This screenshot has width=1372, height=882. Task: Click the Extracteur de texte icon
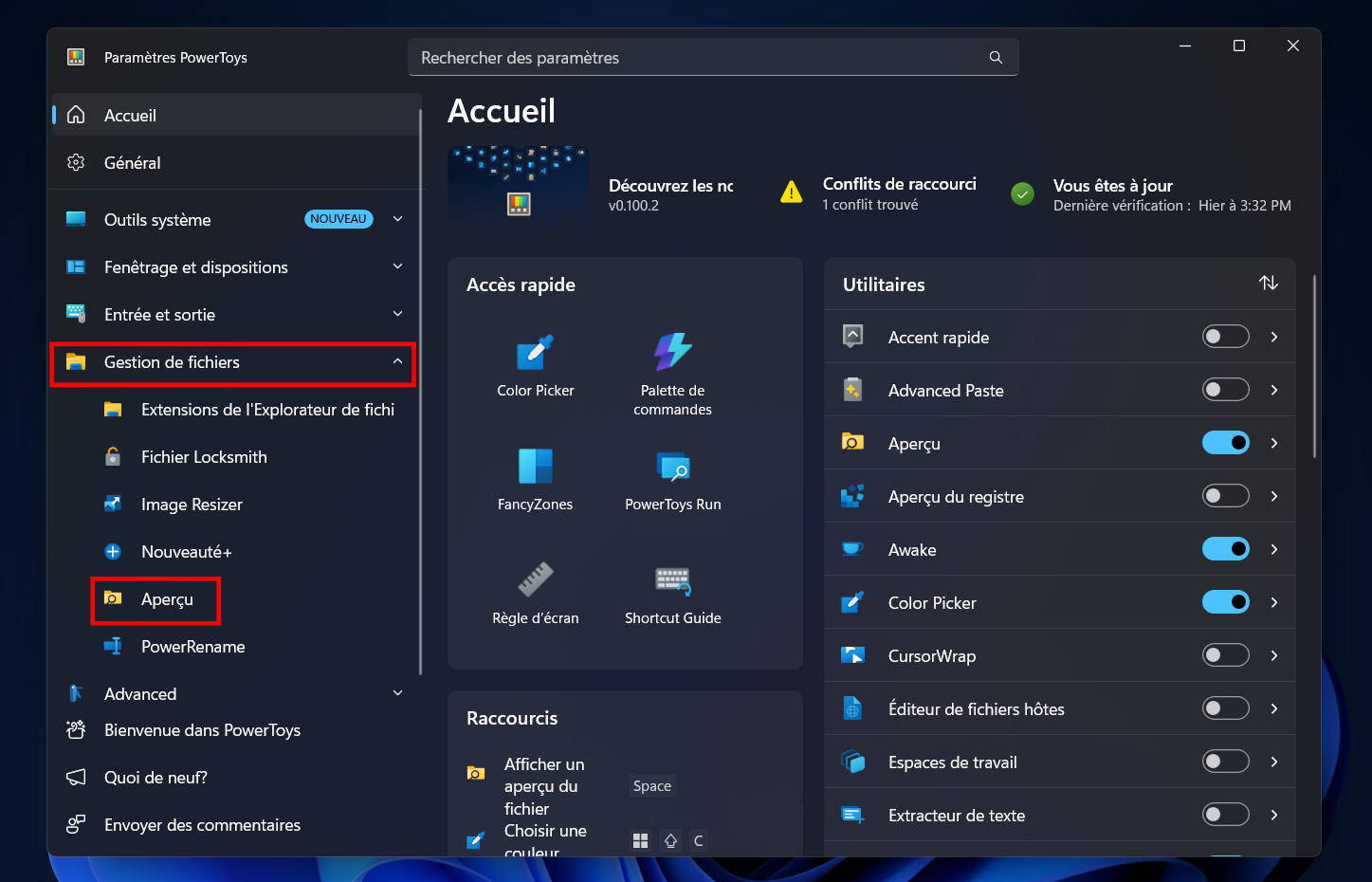852,815
